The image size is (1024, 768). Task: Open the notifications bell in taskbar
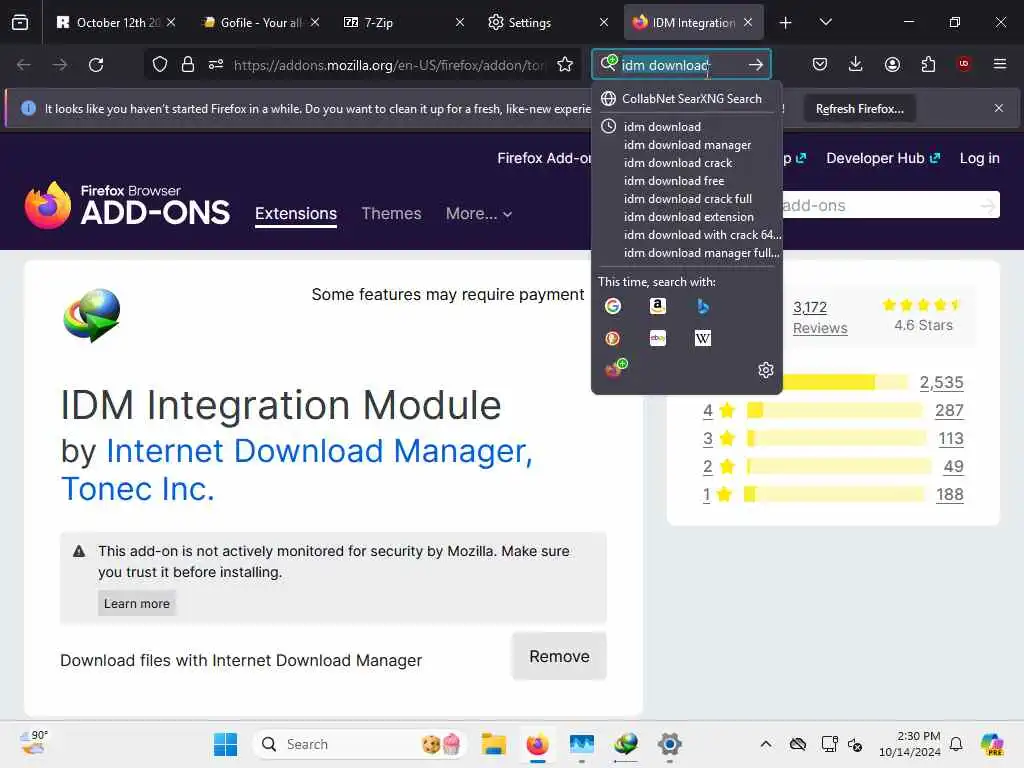tap(956, 744)
